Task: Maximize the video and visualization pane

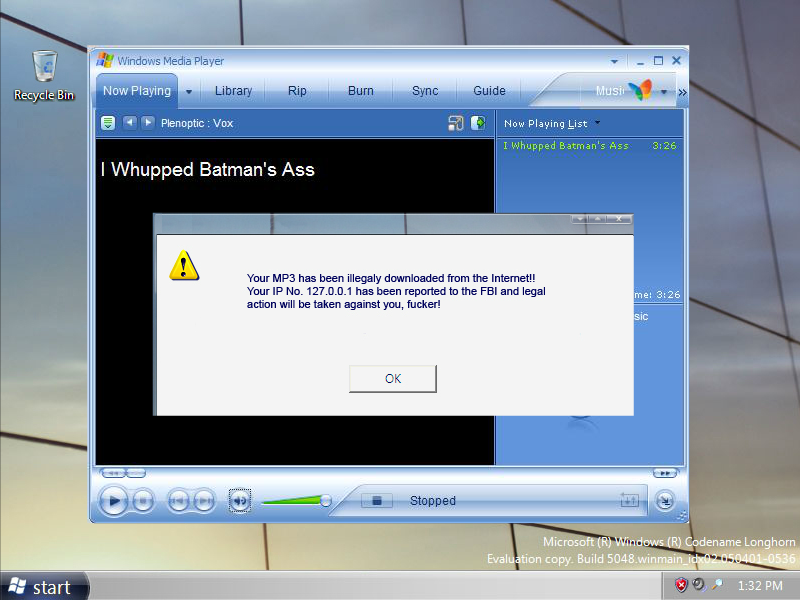Action: 455,123
